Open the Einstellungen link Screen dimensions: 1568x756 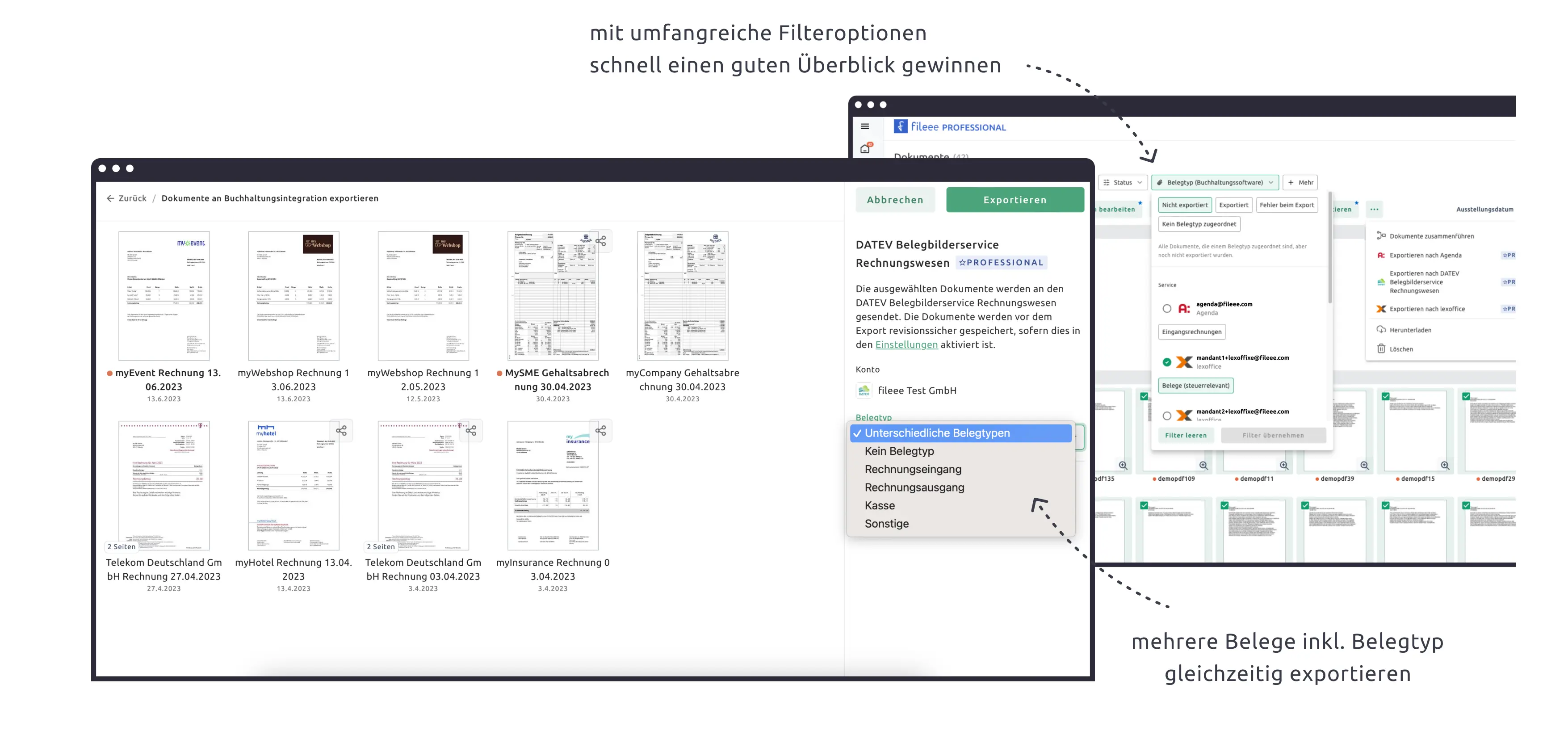tap(906, 344)
